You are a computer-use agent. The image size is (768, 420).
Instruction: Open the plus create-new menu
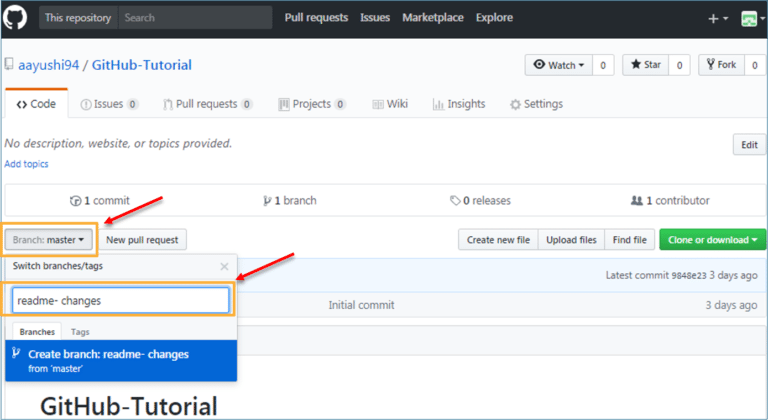pos(718,18)
